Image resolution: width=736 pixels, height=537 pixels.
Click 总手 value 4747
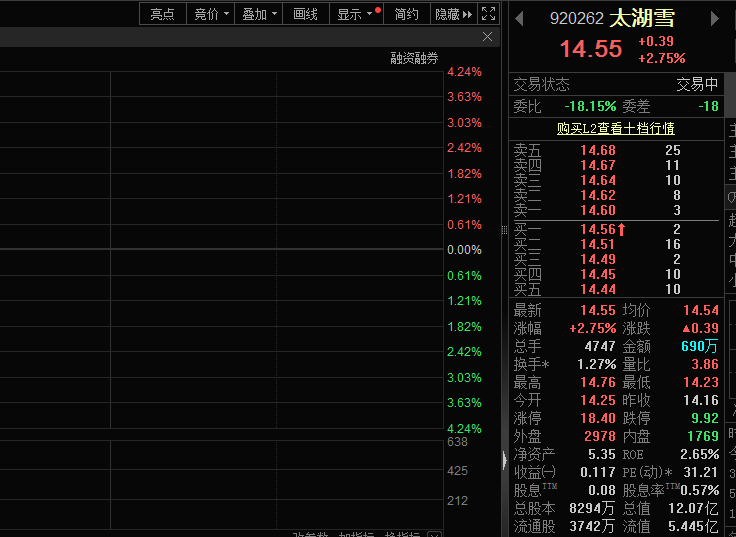click(600, 346)
